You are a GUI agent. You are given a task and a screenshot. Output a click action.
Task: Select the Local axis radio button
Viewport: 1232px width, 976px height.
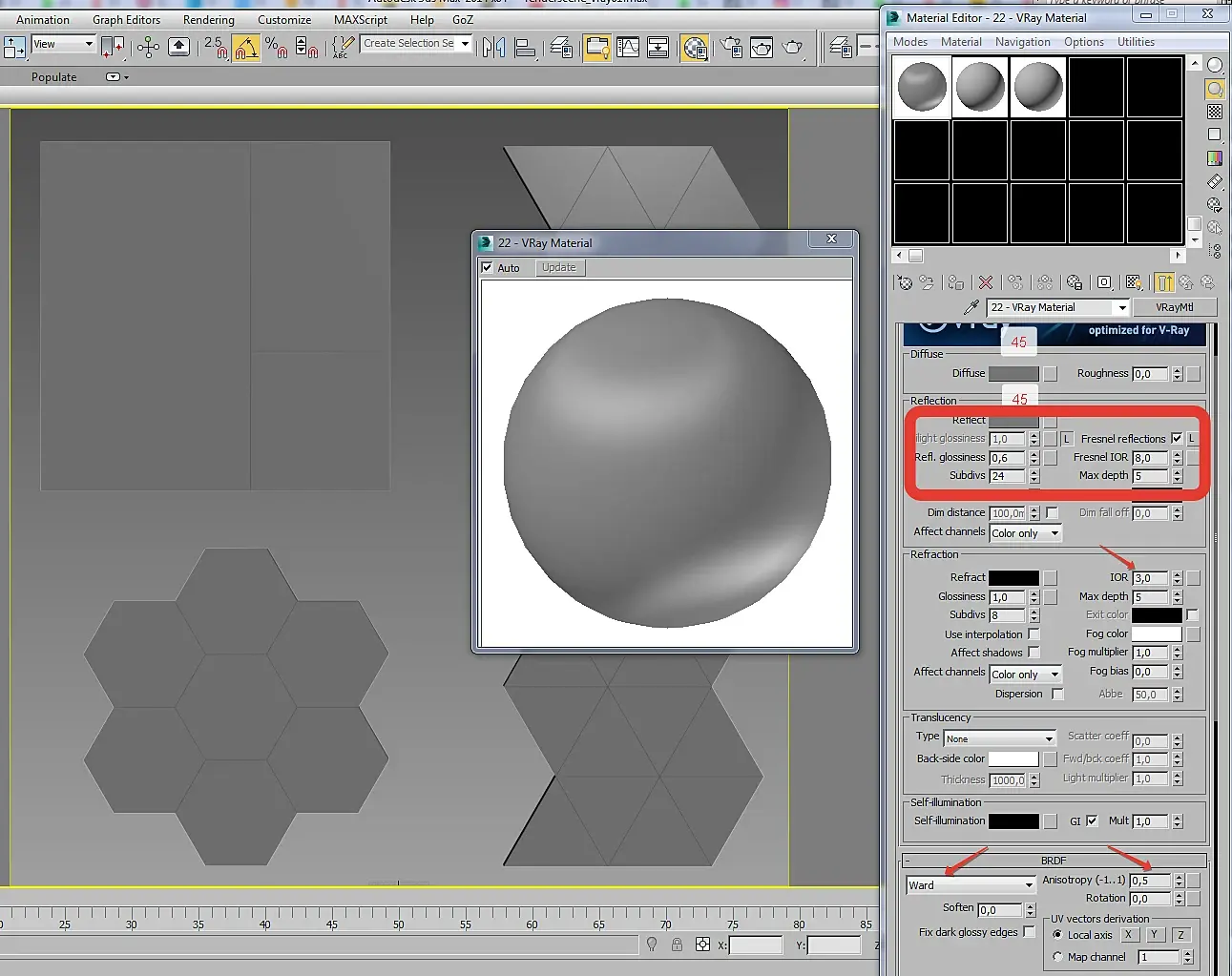click(1057, 935)
